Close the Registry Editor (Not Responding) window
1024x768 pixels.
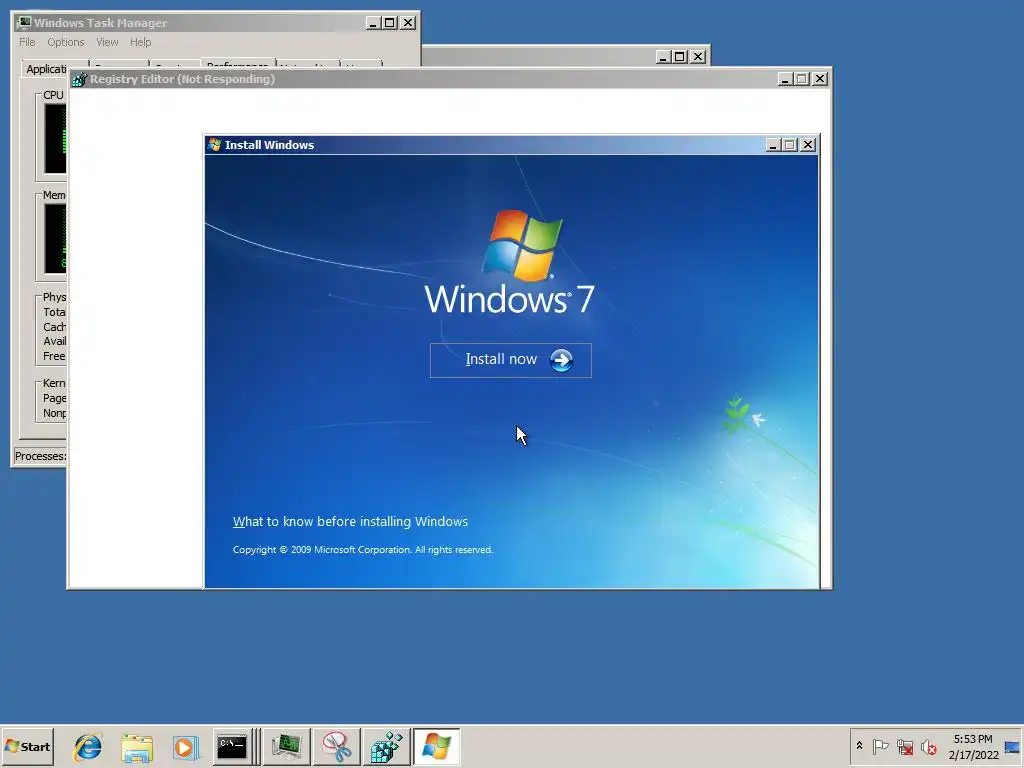point(820,79)
